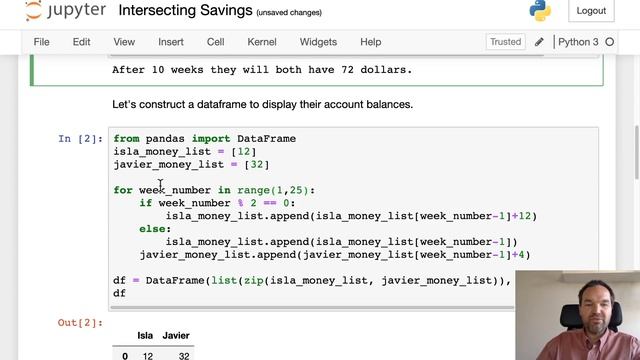Click the 'df = DataFrame(list(zip(' line

pos(312,280)
